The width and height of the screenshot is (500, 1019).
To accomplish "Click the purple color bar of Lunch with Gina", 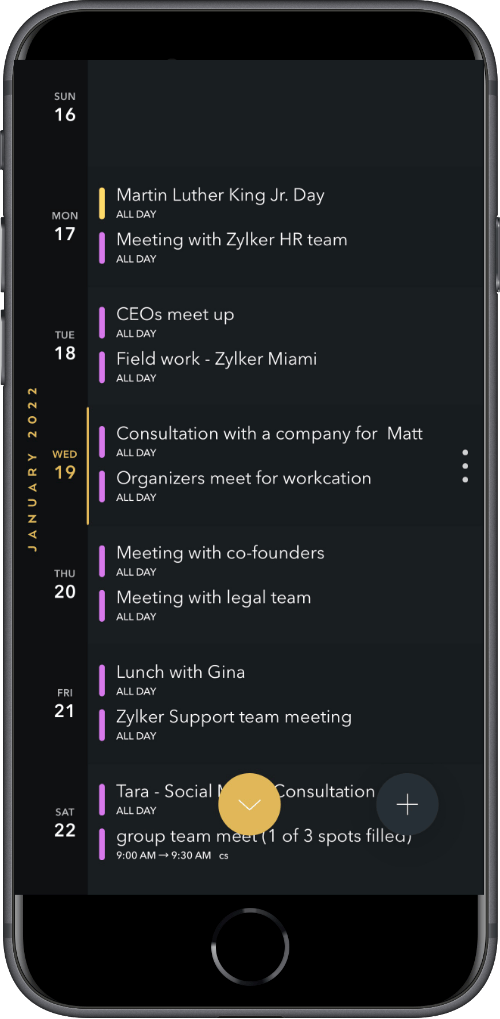I will 102,680.
